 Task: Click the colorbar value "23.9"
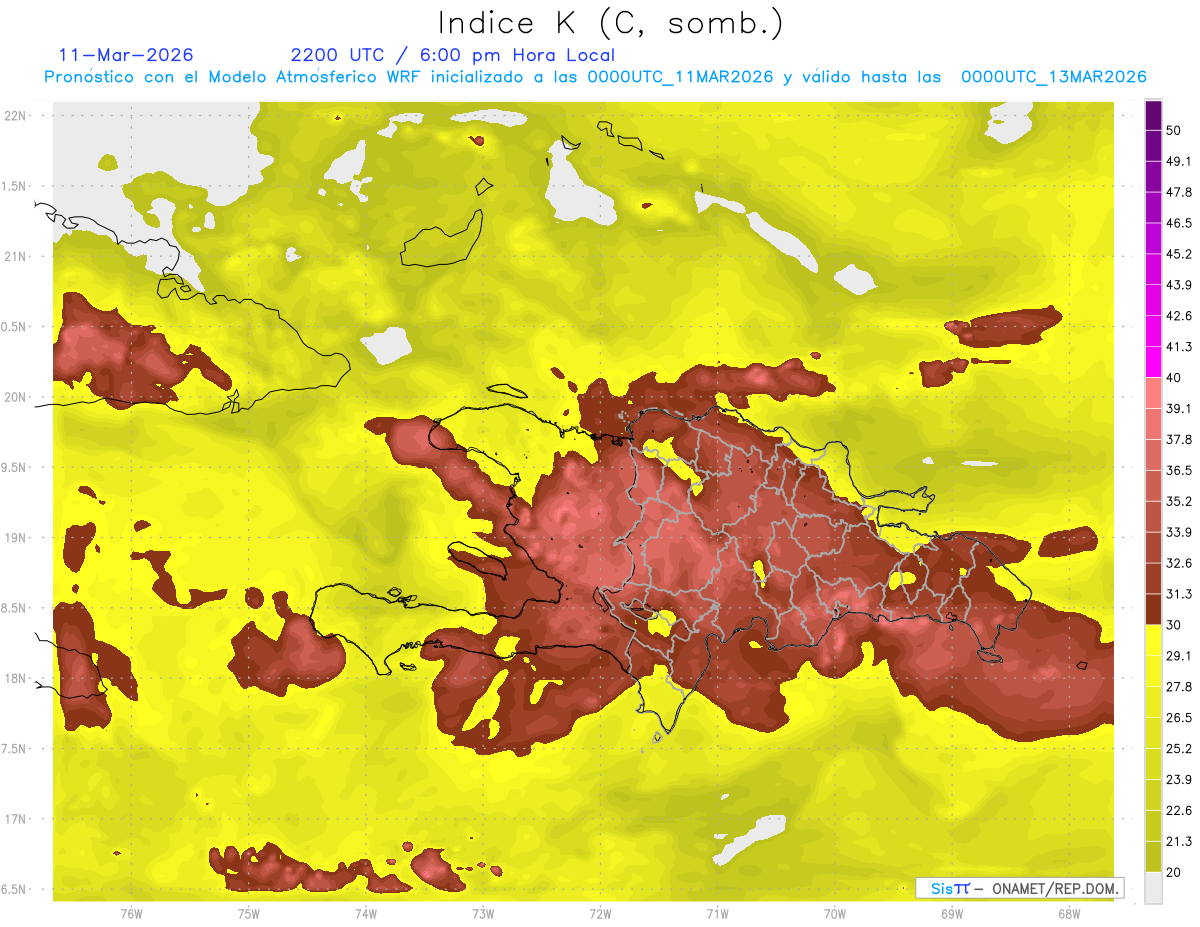[1178, 780]
